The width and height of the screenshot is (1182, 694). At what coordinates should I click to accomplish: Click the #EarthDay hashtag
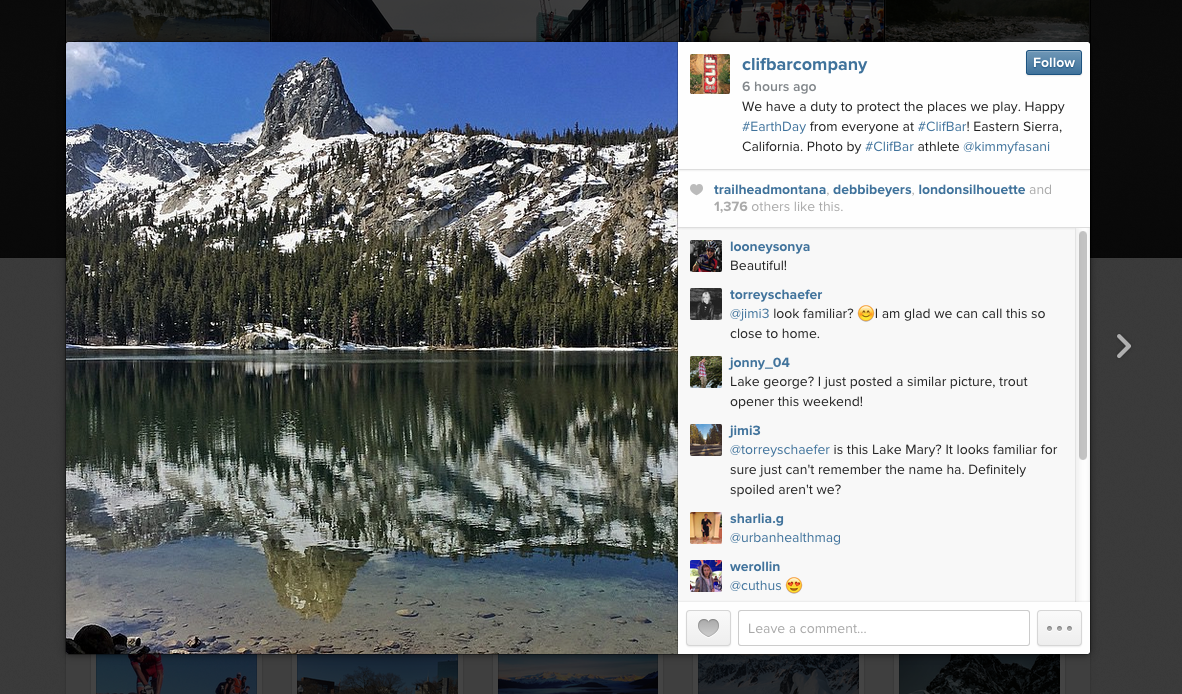point(773,127)
